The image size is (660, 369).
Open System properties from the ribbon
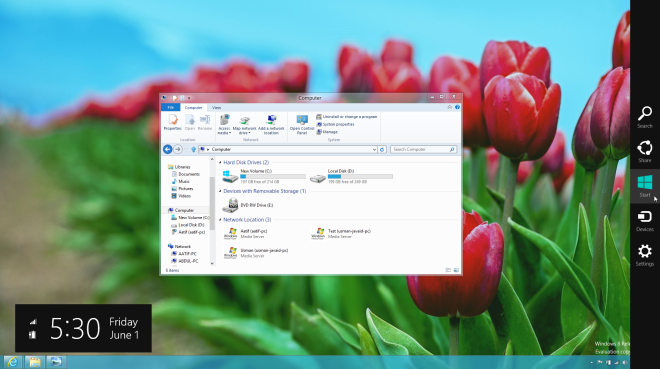335,124
